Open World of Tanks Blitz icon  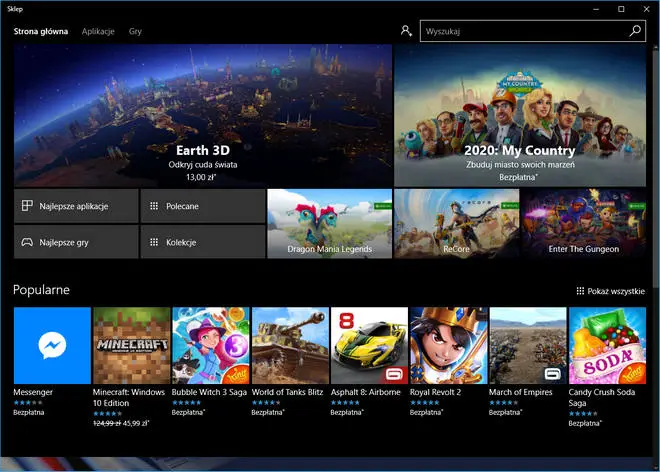tap(290, 345)
